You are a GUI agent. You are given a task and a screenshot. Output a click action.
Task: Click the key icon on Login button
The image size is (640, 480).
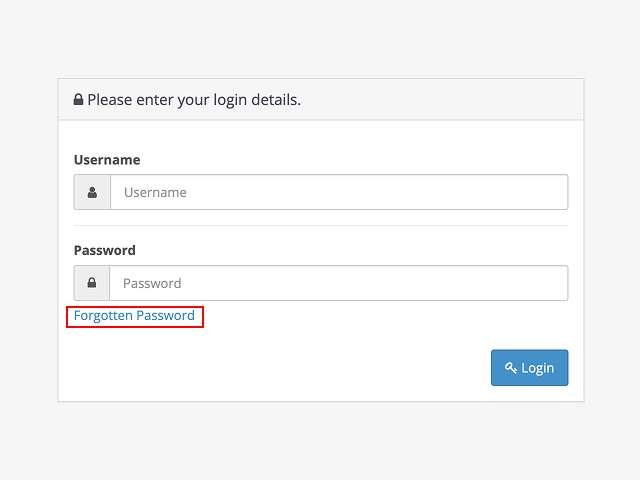pos(510,368)
